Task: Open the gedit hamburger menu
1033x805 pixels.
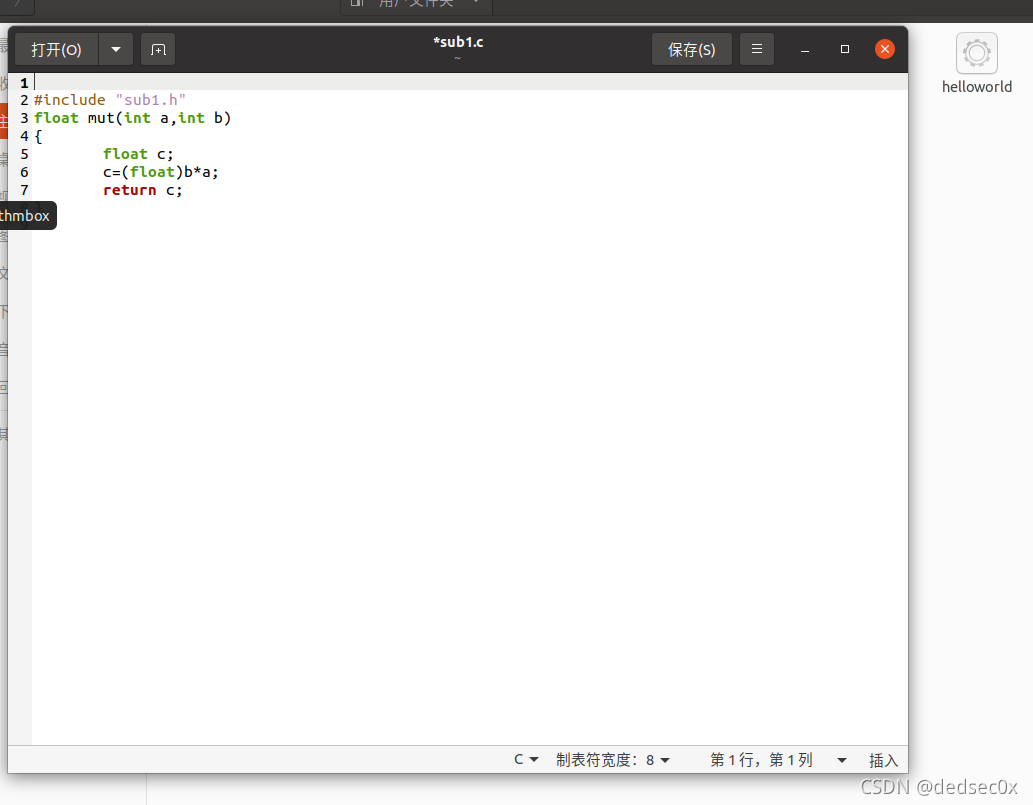Action: tap(757, 49)
